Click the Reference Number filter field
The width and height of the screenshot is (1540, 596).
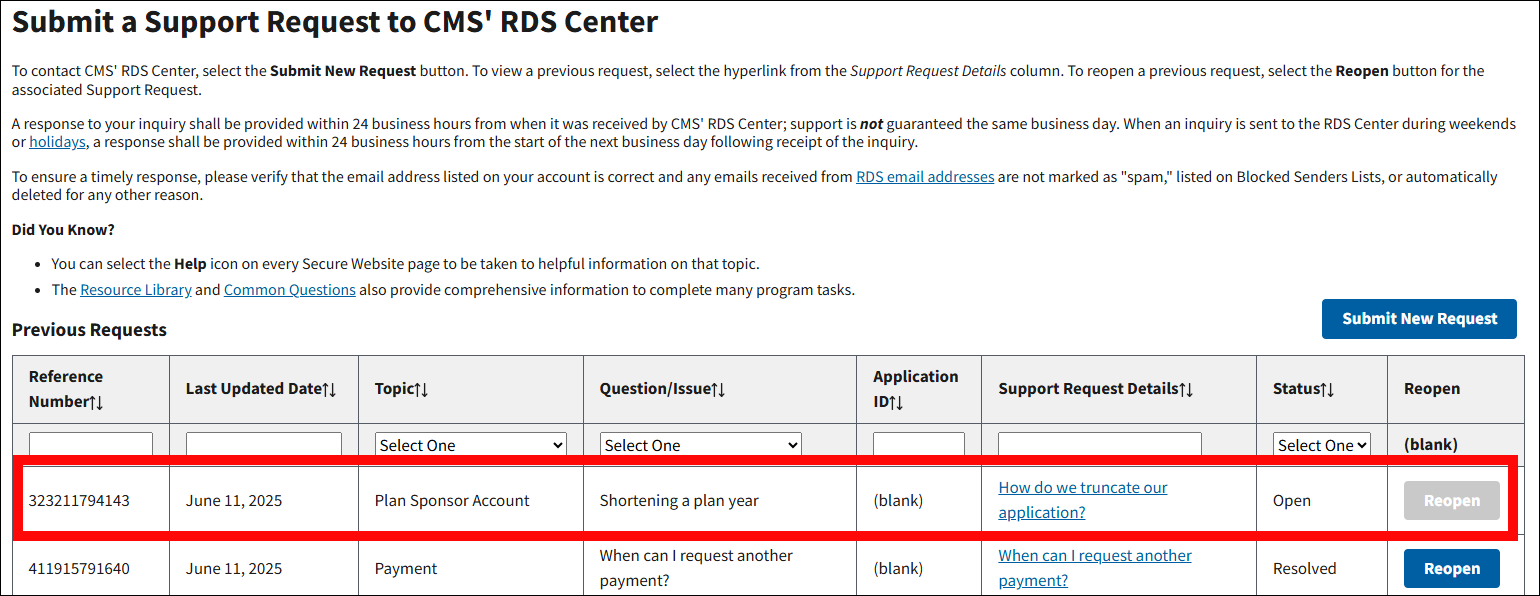[91, 444]
